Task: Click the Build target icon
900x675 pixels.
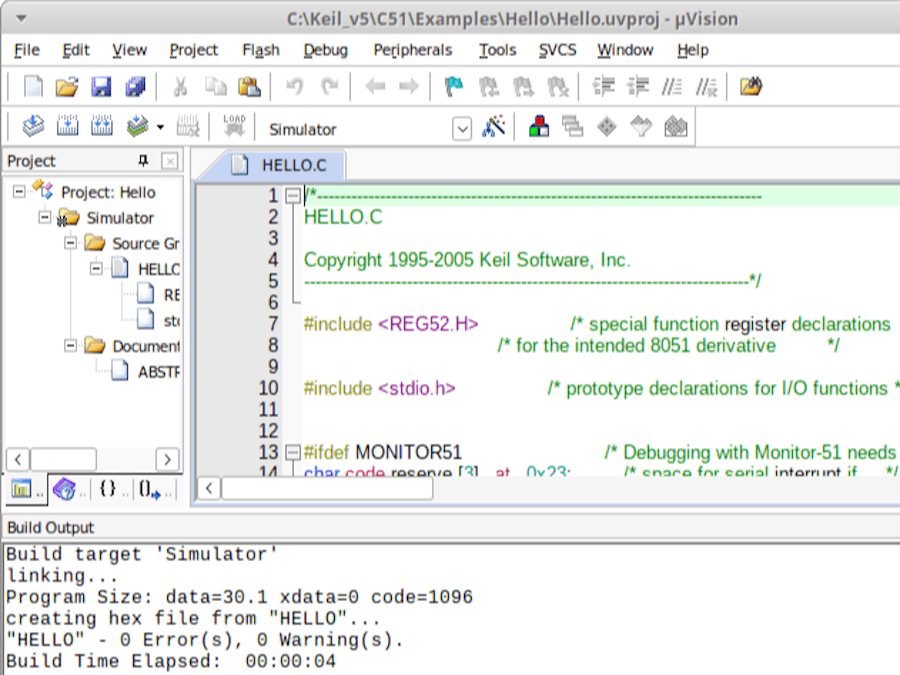Action: tap(67, 126)
